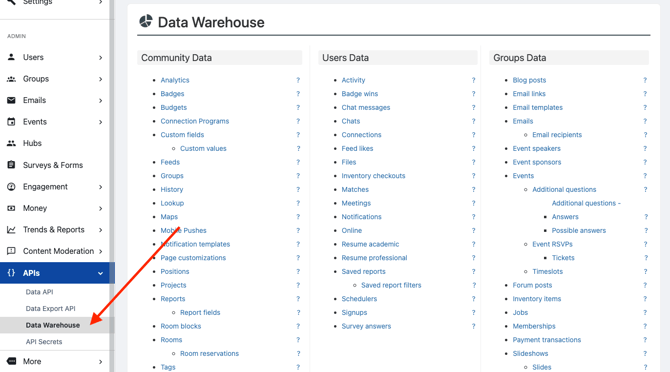670x372 pixels.
Task: Select the Data Warehouse submenu item
Action: 53,325
